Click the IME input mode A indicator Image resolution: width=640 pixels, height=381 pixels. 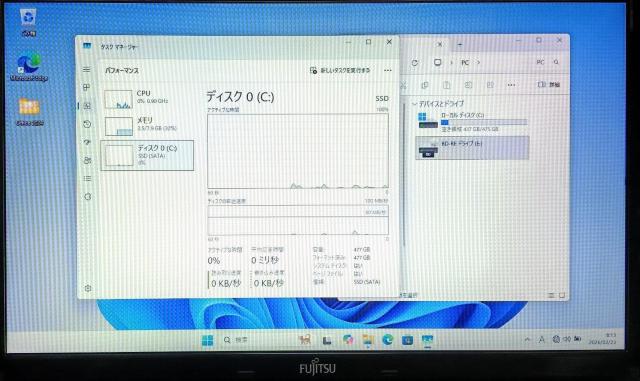542,339
